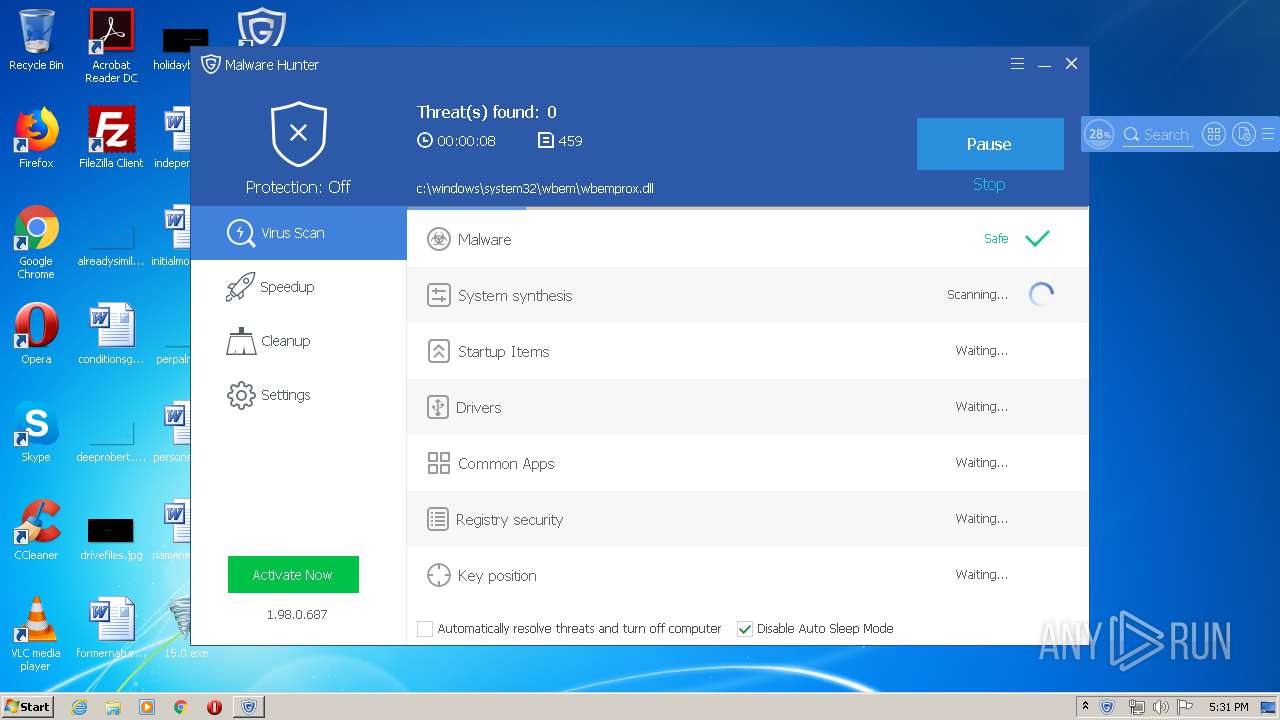Click the 28% memory usage indicator
This screenshot has width=1280, height=720.
(x=1100, y=134)
